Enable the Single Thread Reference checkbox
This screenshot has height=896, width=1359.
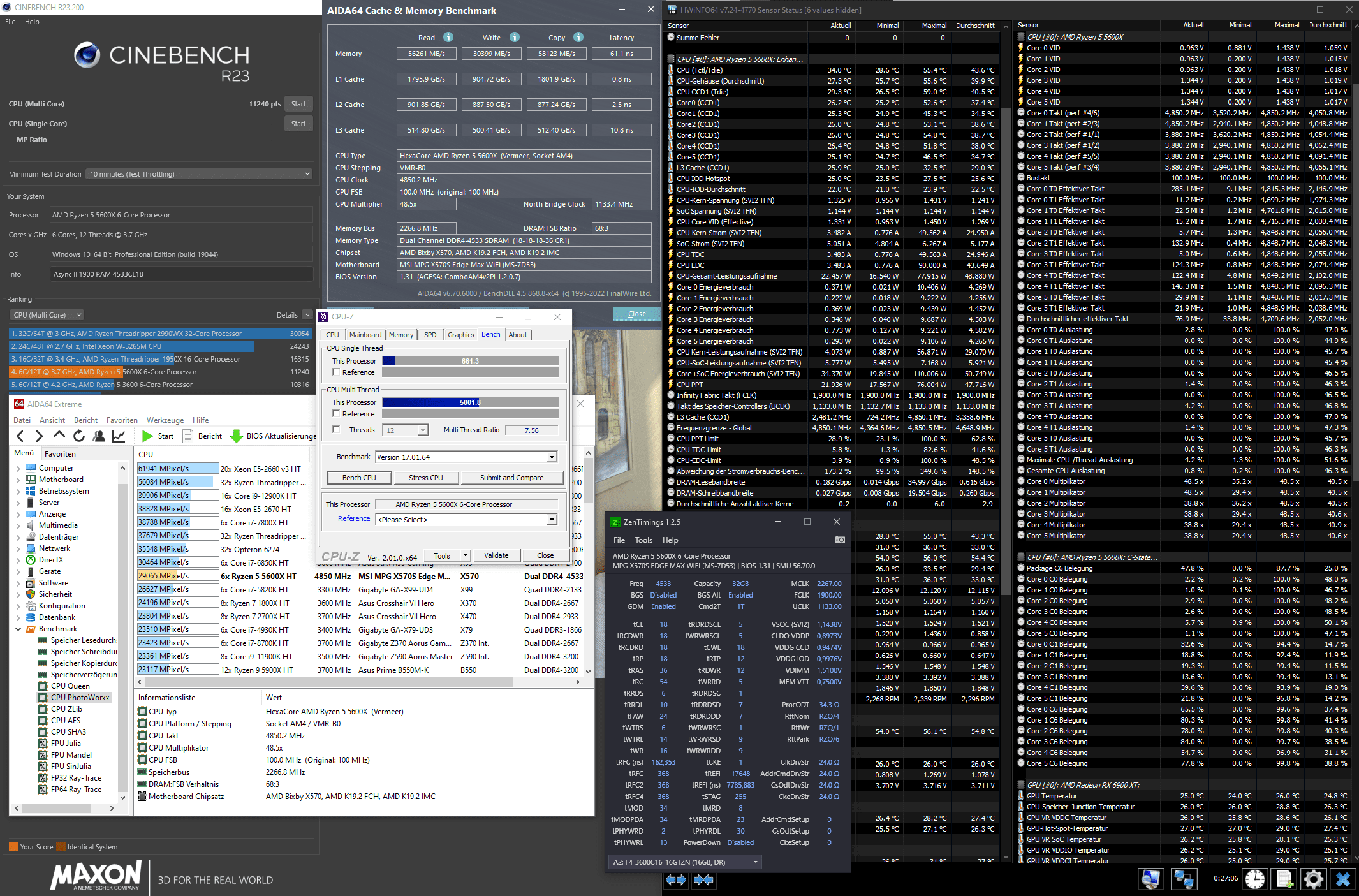point(336,372)
